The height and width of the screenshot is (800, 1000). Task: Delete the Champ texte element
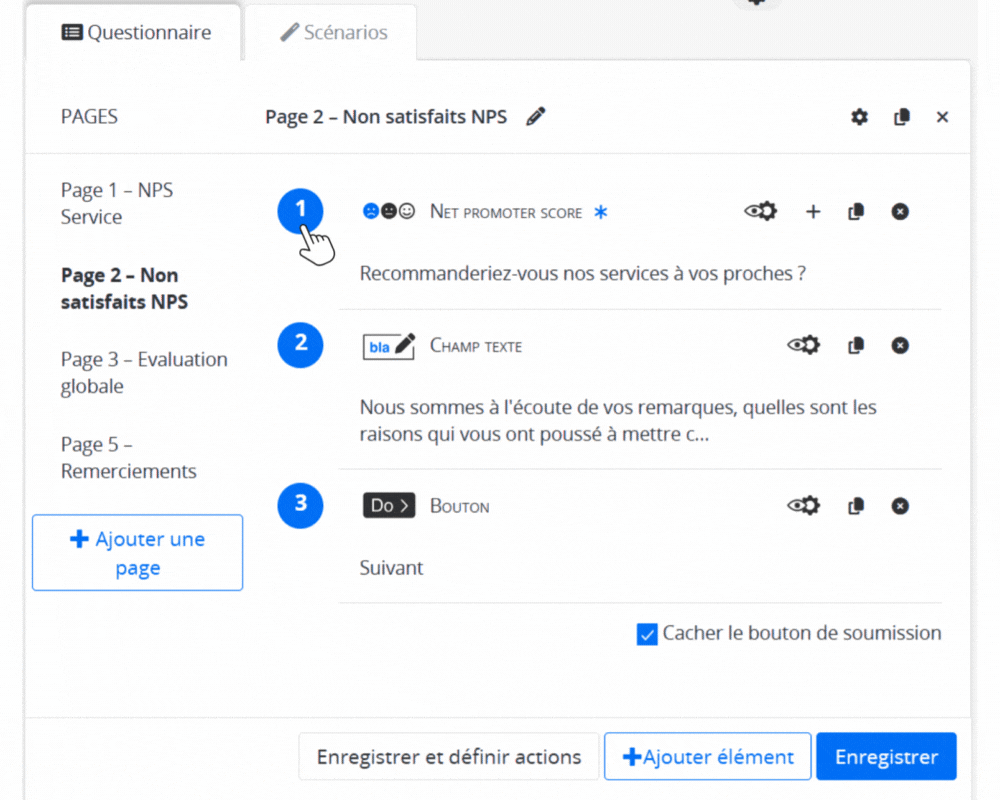(900, 345)
